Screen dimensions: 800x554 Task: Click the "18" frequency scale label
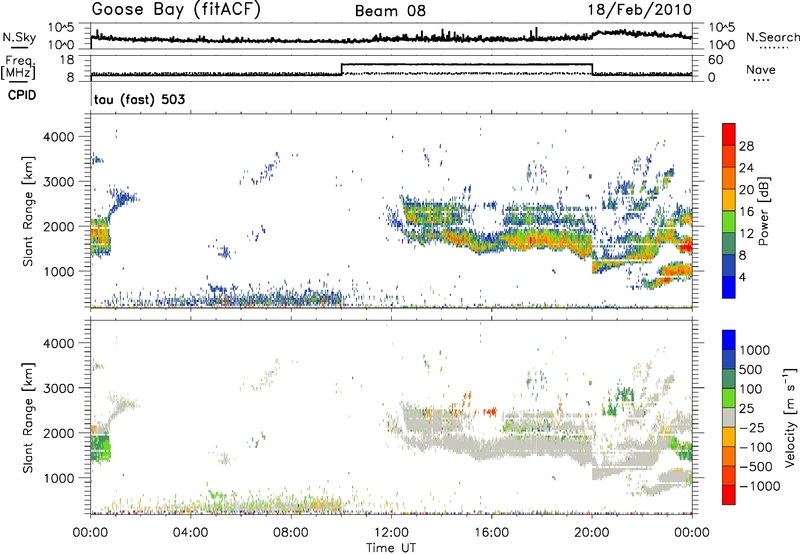pyautogui.click(x=67, y=60)
